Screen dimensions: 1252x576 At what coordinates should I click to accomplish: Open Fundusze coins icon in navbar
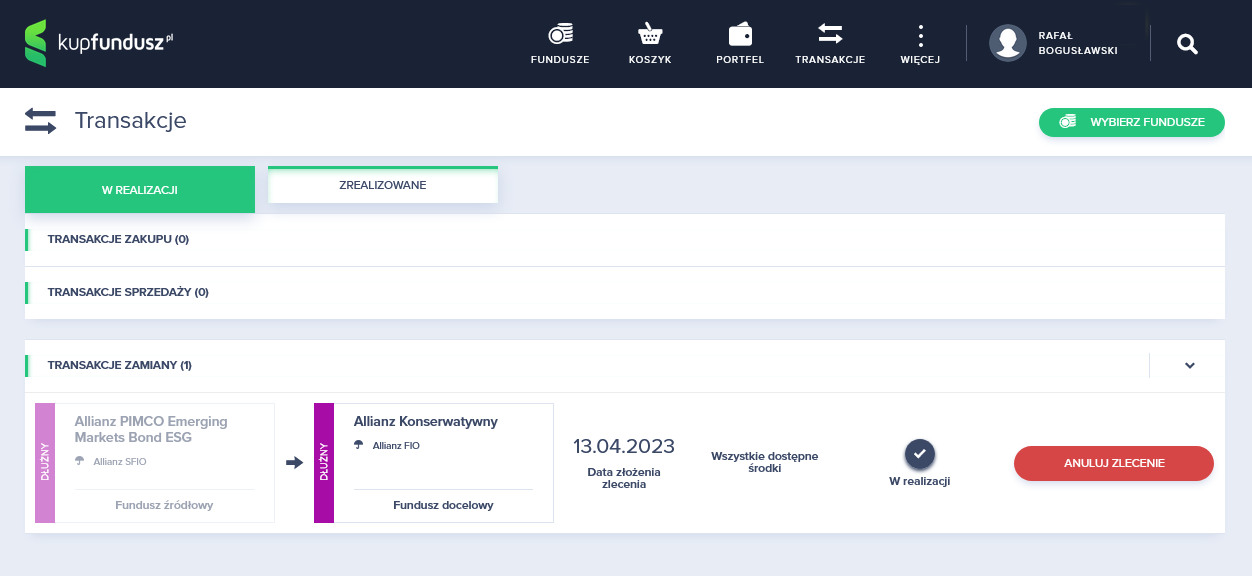click(560, 34)
